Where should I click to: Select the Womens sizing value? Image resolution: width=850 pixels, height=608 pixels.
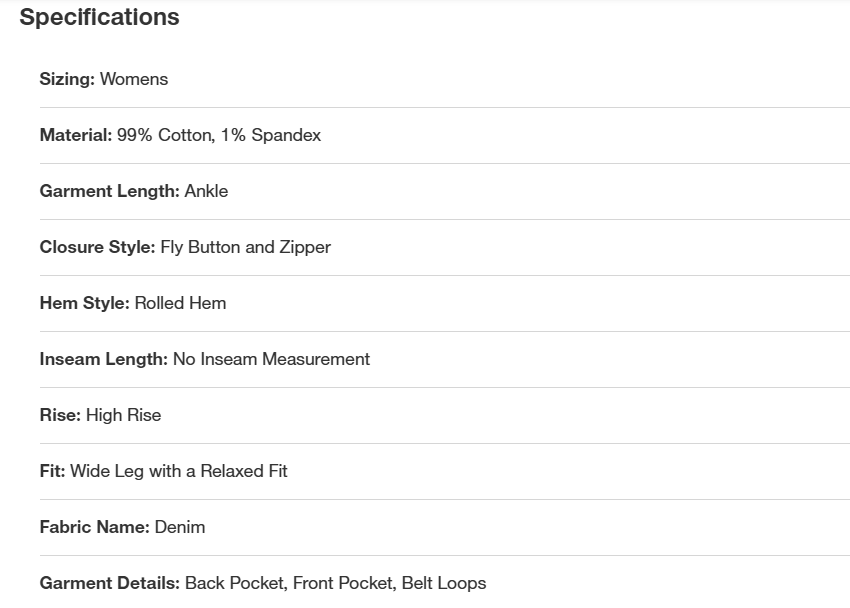(134, 79)
